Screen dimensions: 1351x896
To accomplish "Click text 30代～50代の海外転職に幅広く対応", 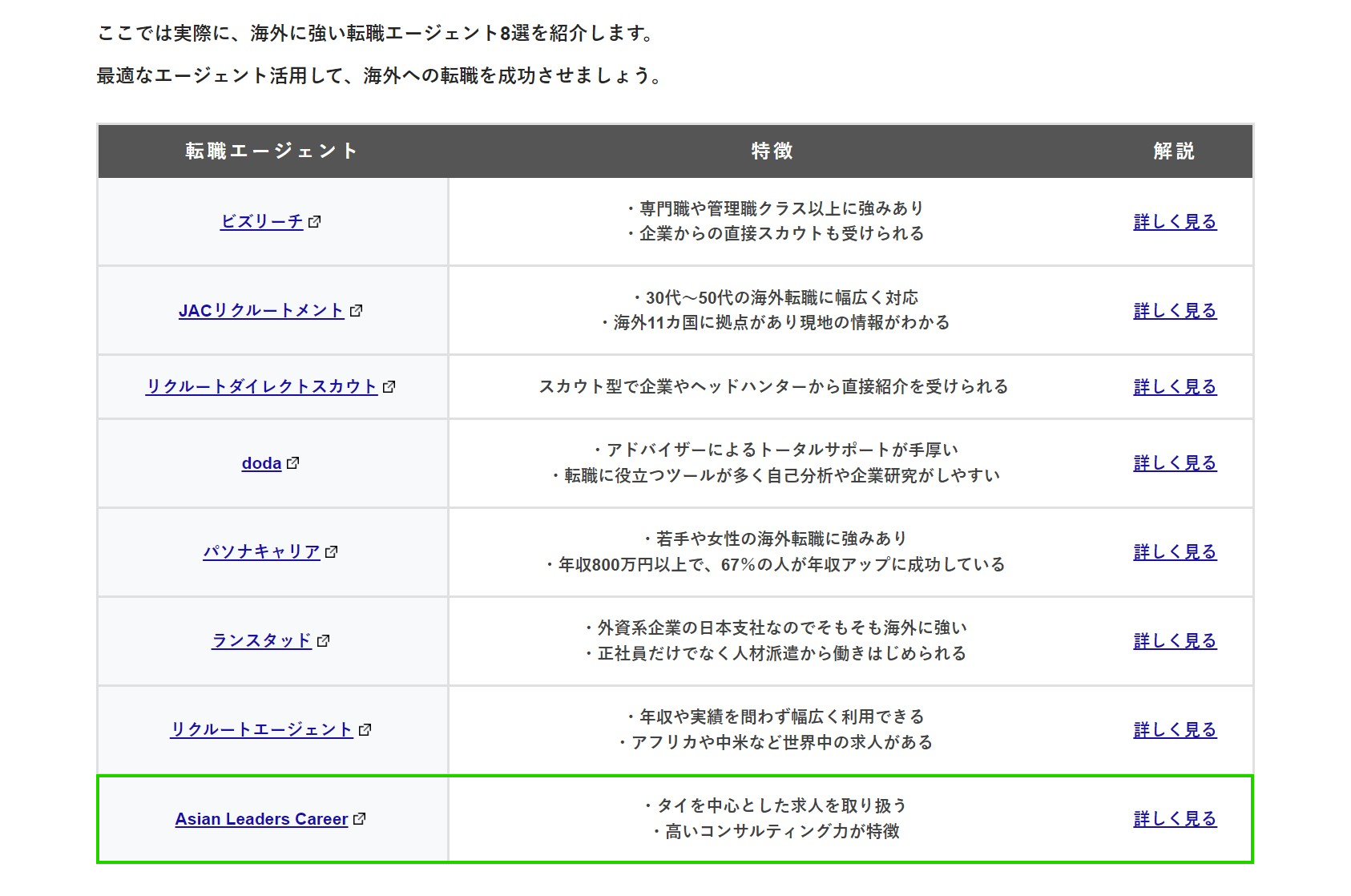I will point(782,297).
